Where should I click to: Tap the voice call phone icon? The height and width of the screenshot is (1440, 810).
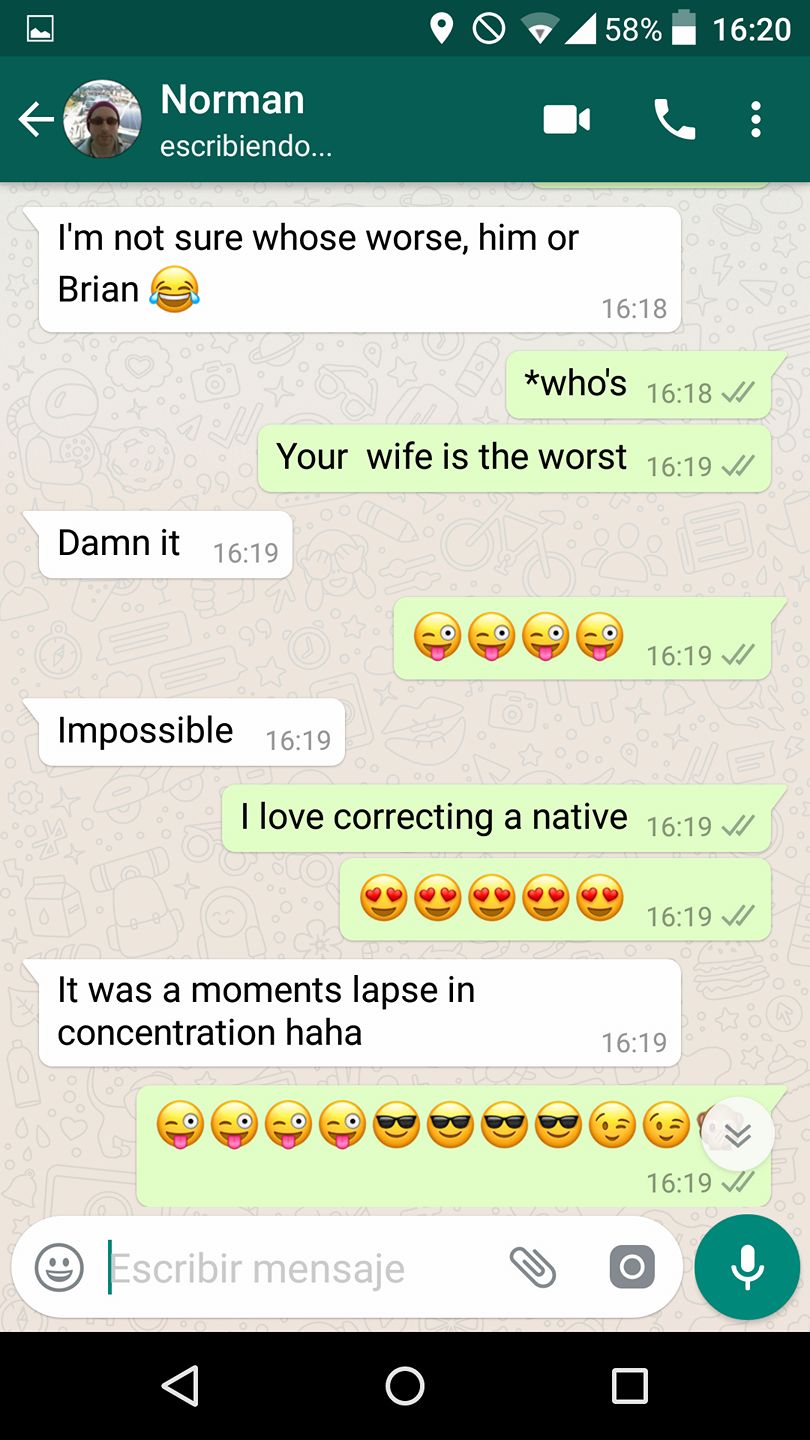coord(674,120)
